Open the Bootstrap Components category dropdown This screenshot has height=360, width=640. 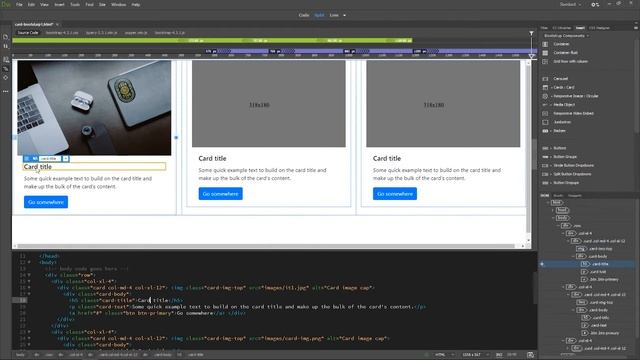(x=567, y=36)
